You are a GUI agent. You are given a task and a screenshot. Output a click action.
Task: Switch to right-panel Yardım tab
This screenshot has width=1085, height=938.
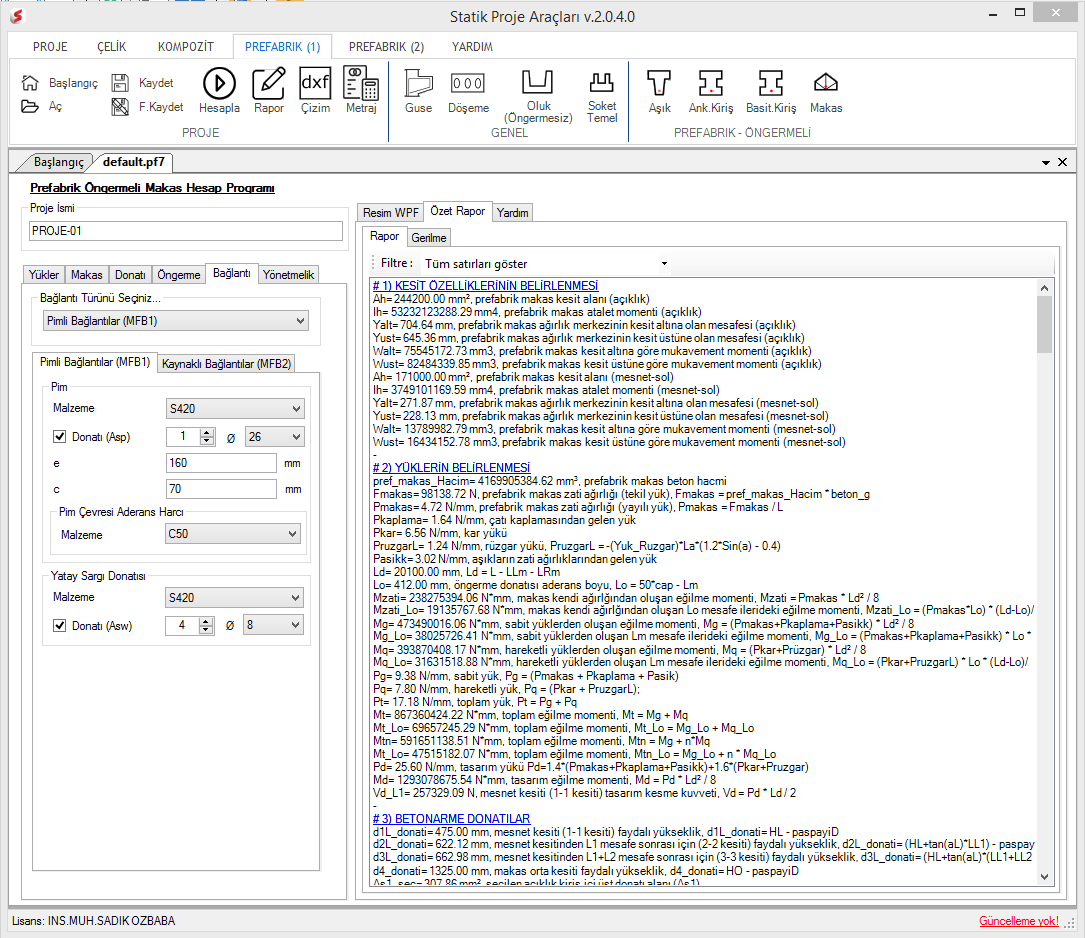512,212
